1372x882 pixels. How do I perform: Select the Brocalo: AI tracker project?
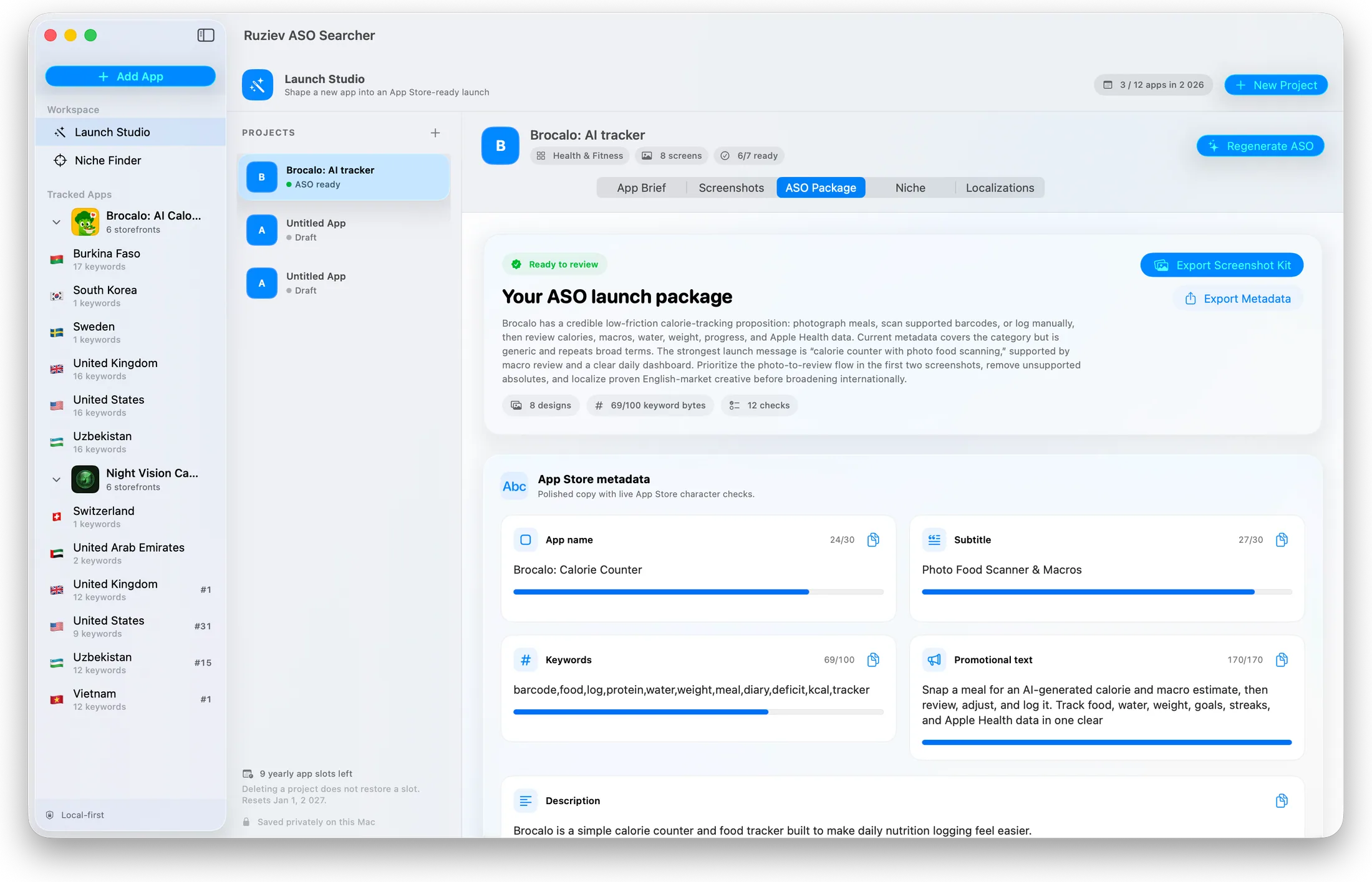344,177
